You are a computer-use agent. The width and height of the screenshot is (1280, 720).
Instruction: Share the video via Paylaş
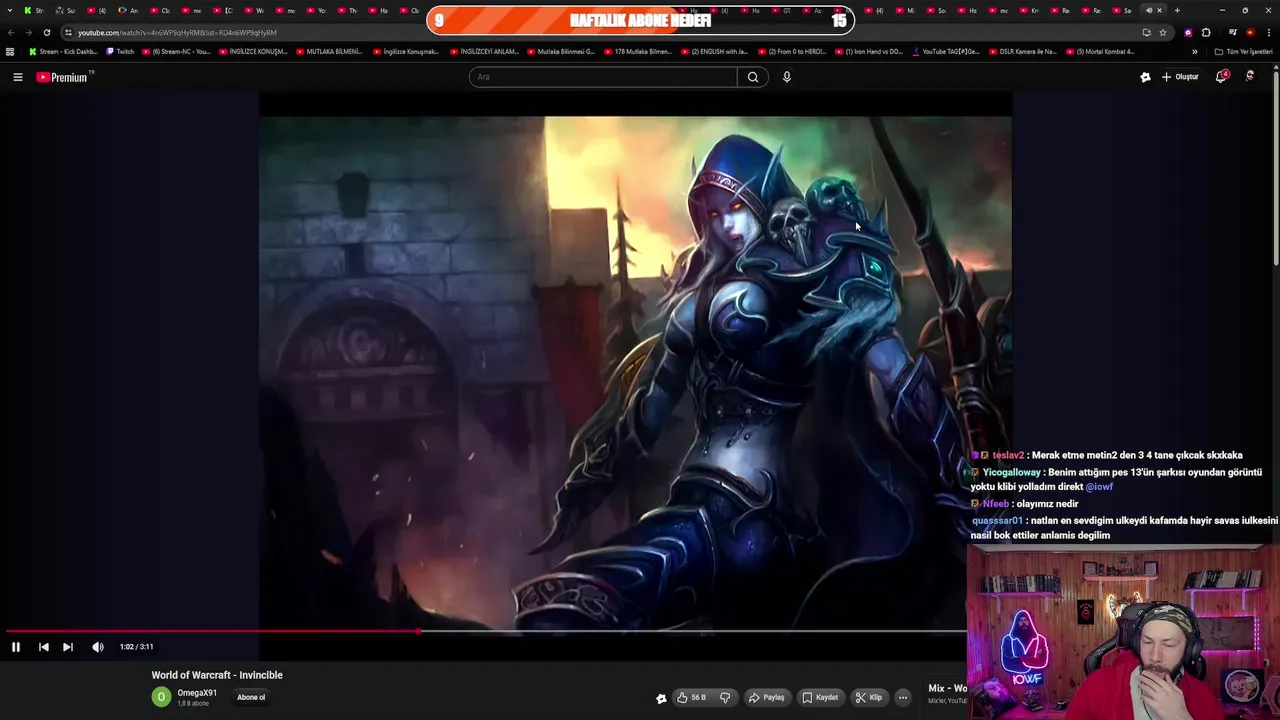pyautogui.click(x=767, y=697)
